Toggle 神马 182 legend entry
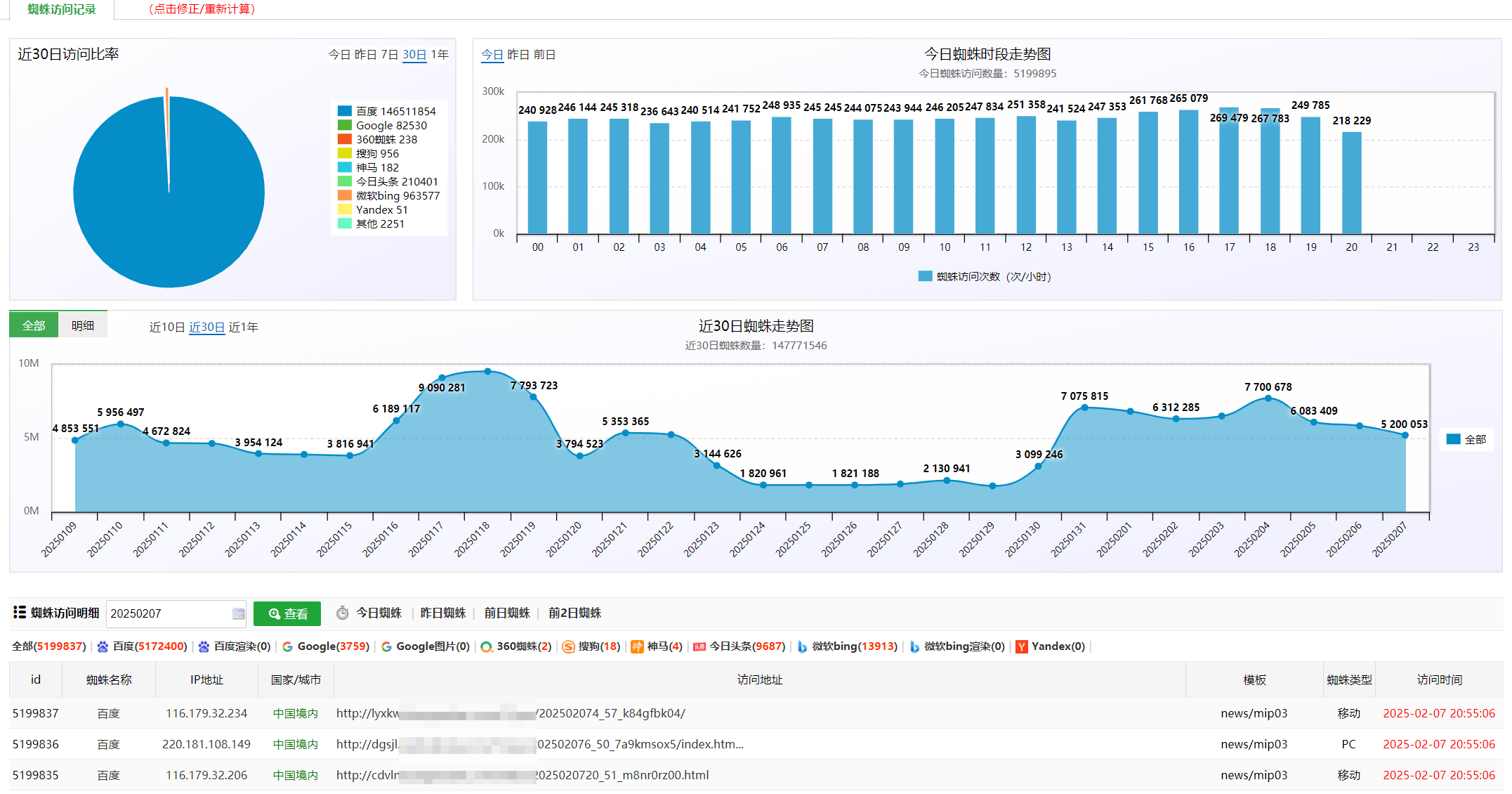Image resolution: width=1512 pixels, height=794 pixels. click(x=368, y=167)
